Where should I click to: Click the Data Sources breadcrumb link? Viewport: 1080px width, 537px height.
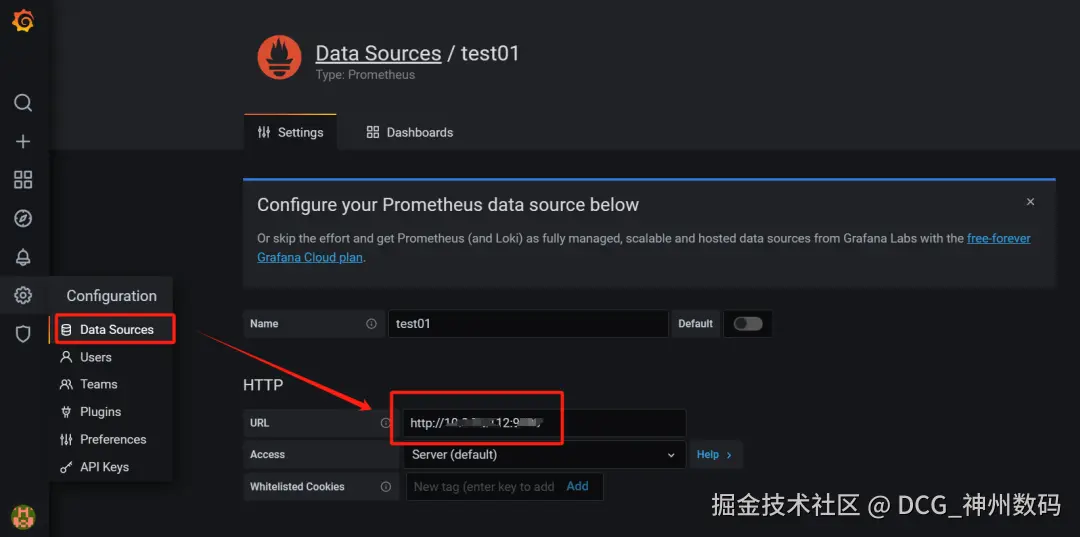point(378,54)
